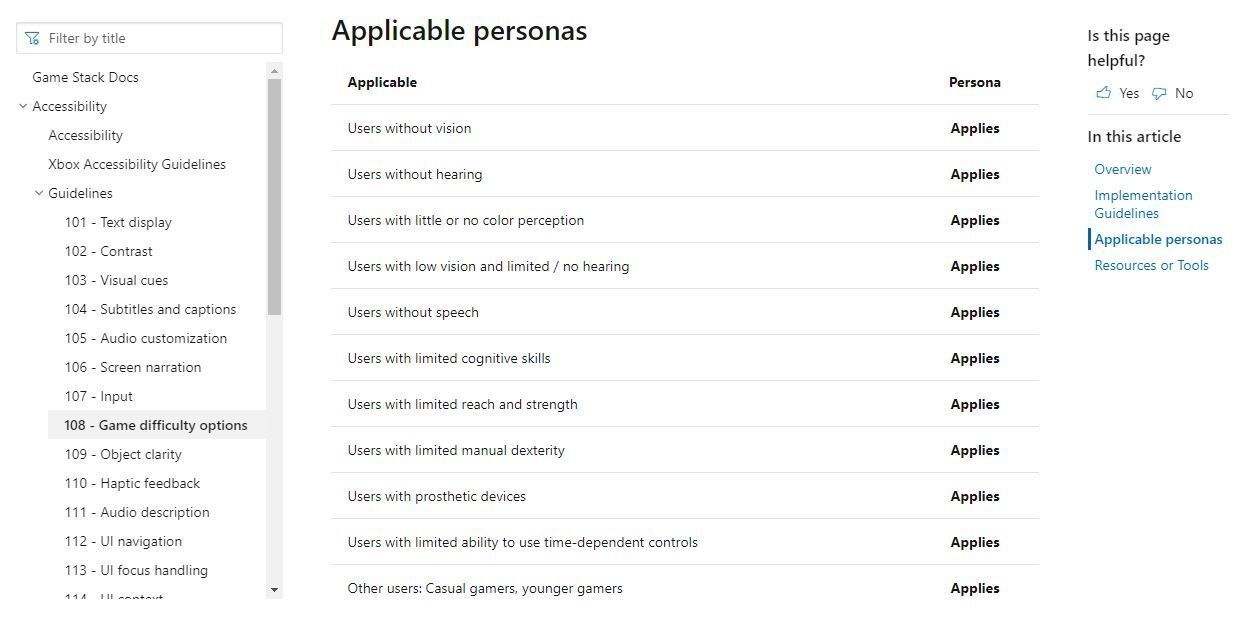Open 106 - Screen narration guideline
The image size is (1247, 619).
(133, 367)
